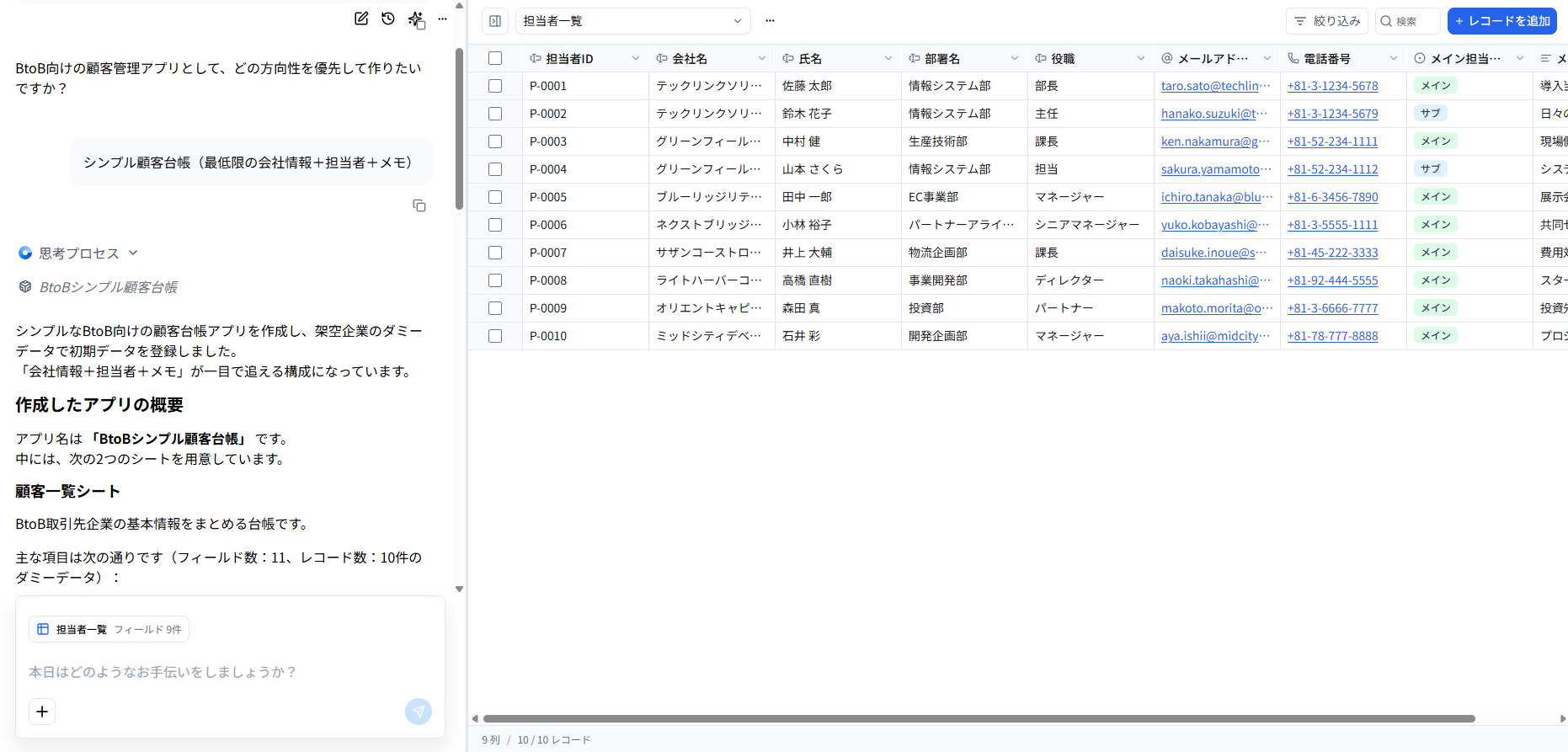Open the 担当者一覧 view dropdown
This screenshot has height=752, width=1568.
(x=632, y=21)
